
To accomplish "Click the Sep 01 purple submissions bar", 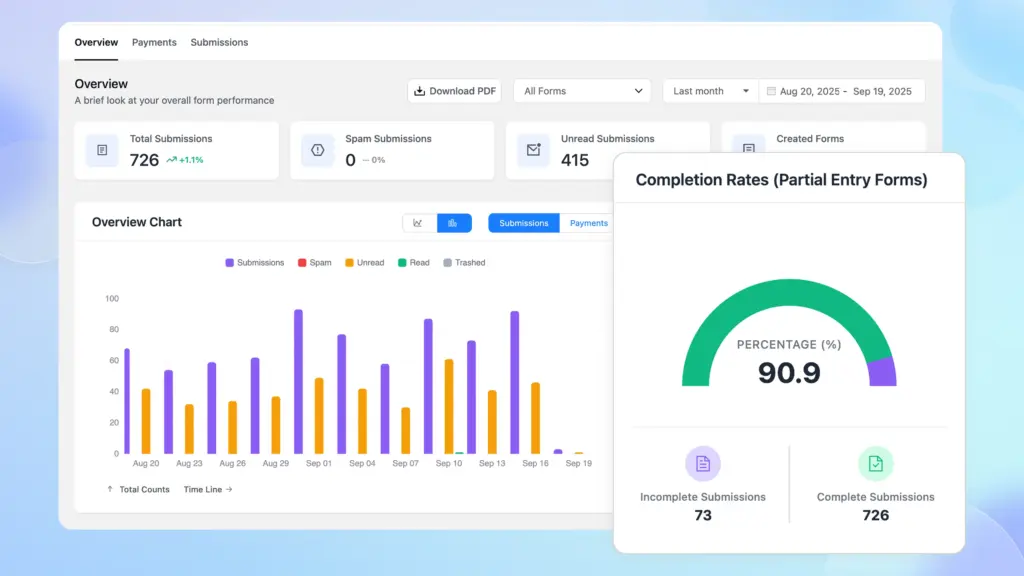I will coord(298,381).
